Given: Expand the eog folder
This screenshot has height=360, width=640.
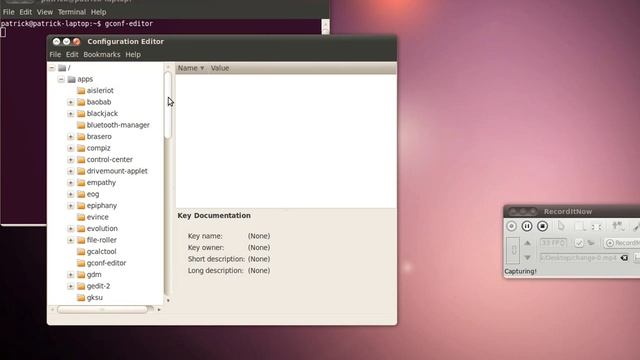Looking at the screenshot, I should click(71, 194).
